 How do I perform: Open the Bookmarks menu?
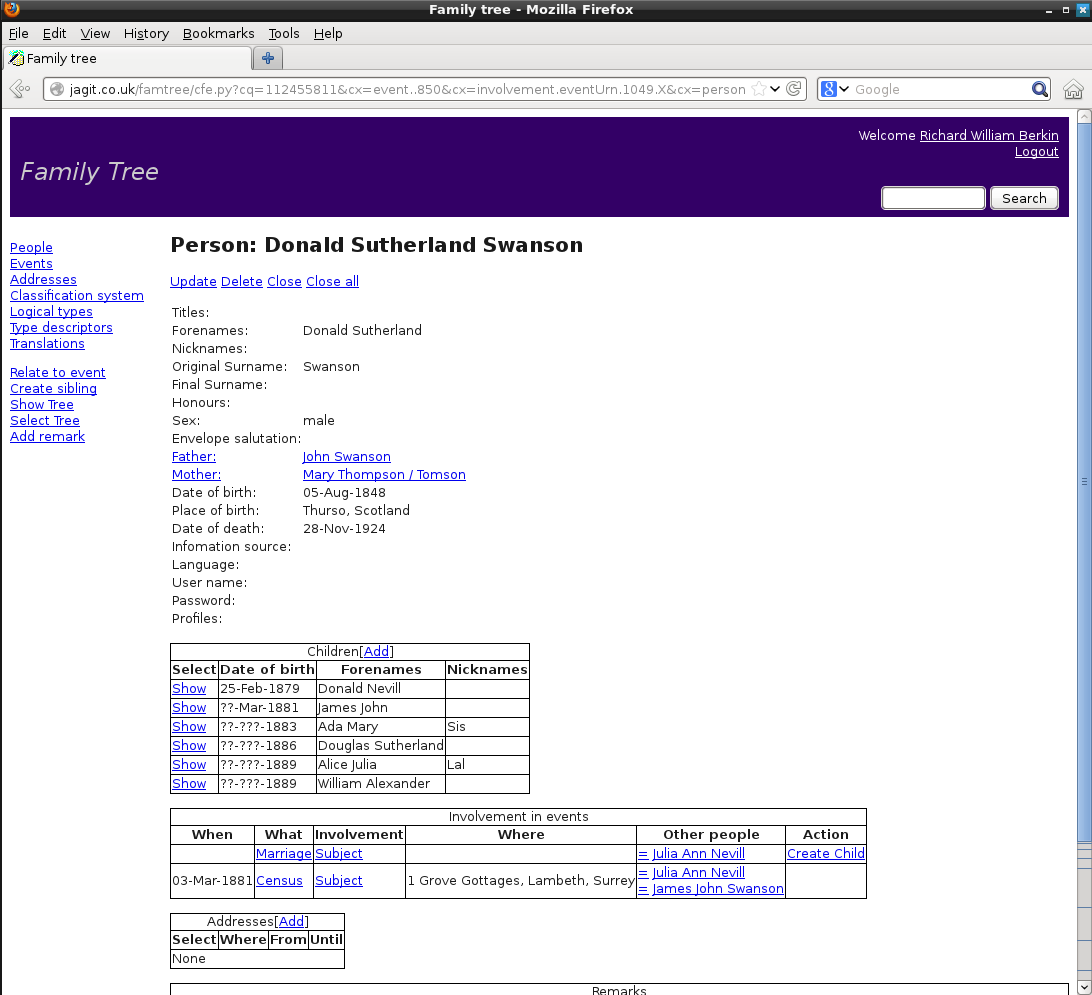pyautogui.click(x=218, y=33)
